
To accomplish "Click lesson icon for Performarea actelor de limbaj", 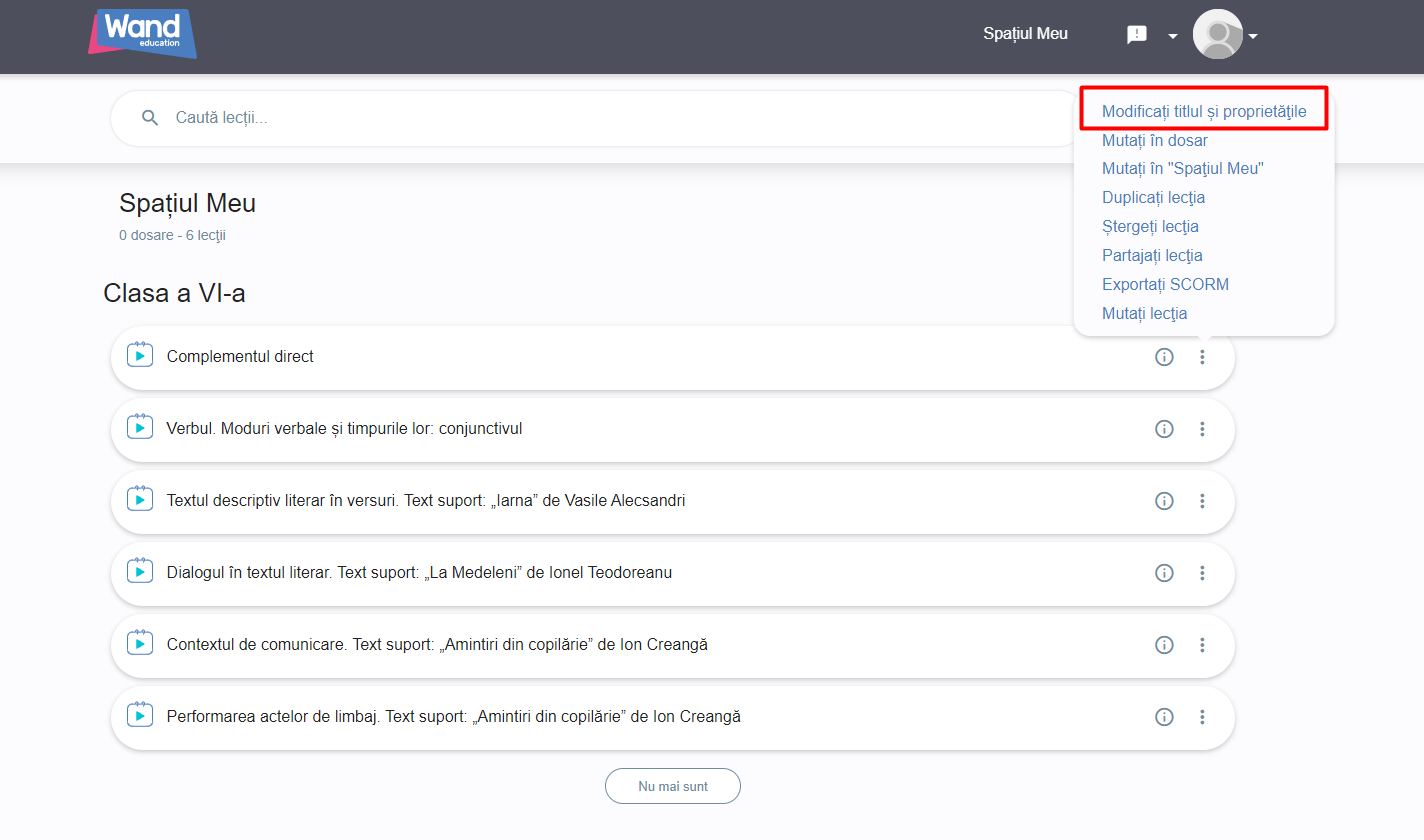I will pos(140,716).
